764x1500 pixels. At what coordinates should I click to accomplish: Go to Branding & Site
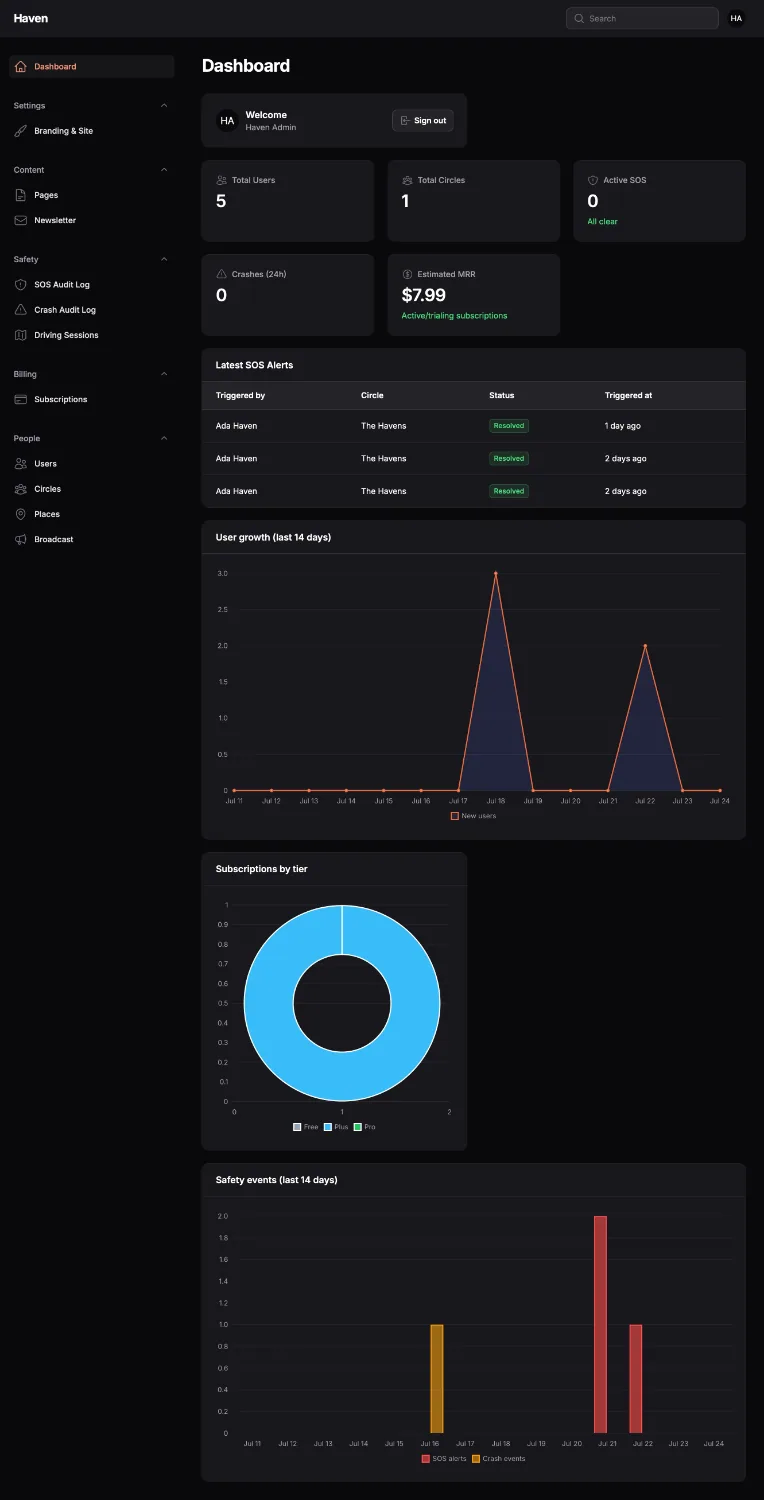point(92,131)
